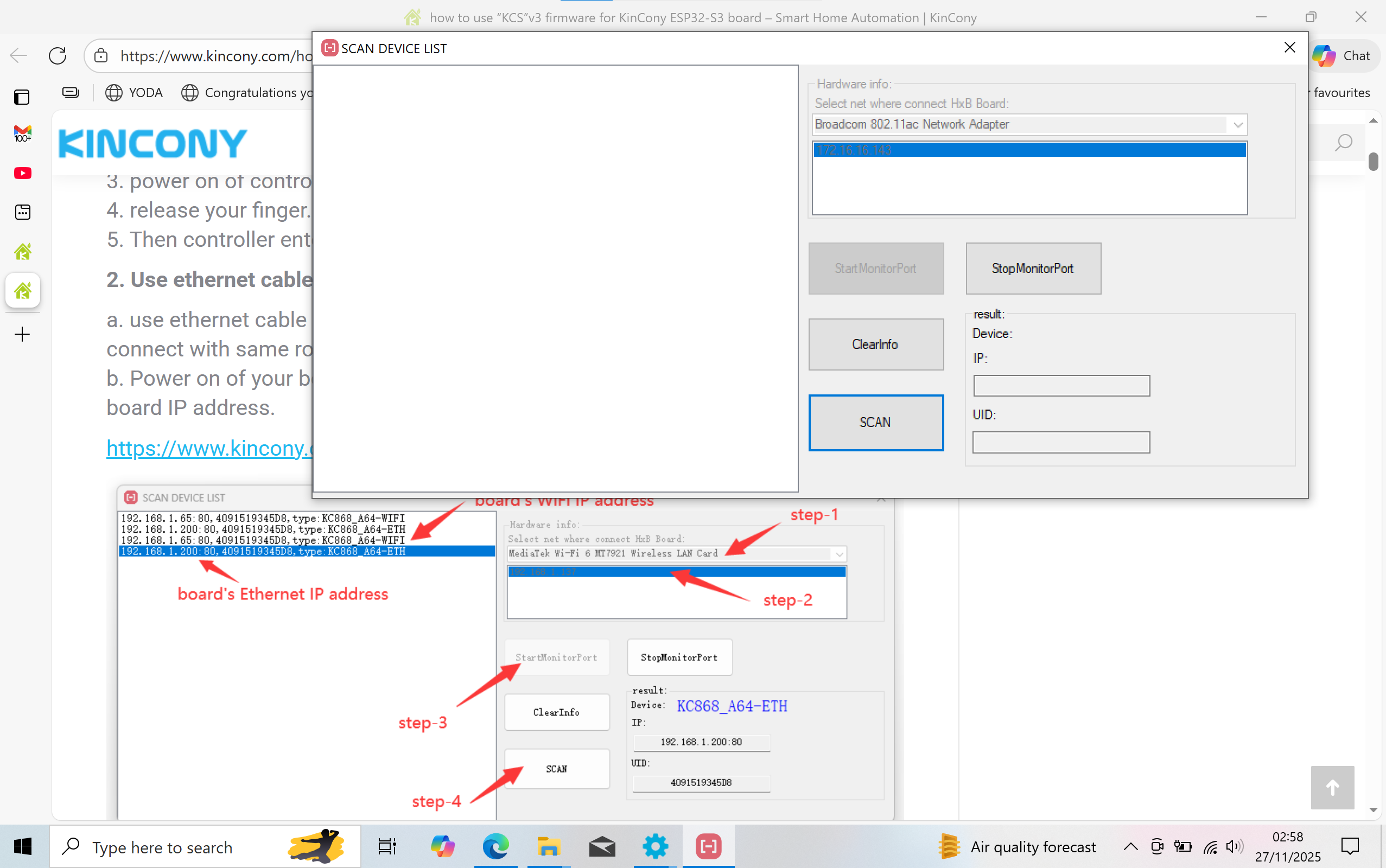Click the StopMonitorPort button
The image size is (1386, 868).
(x=1032, y=268)
